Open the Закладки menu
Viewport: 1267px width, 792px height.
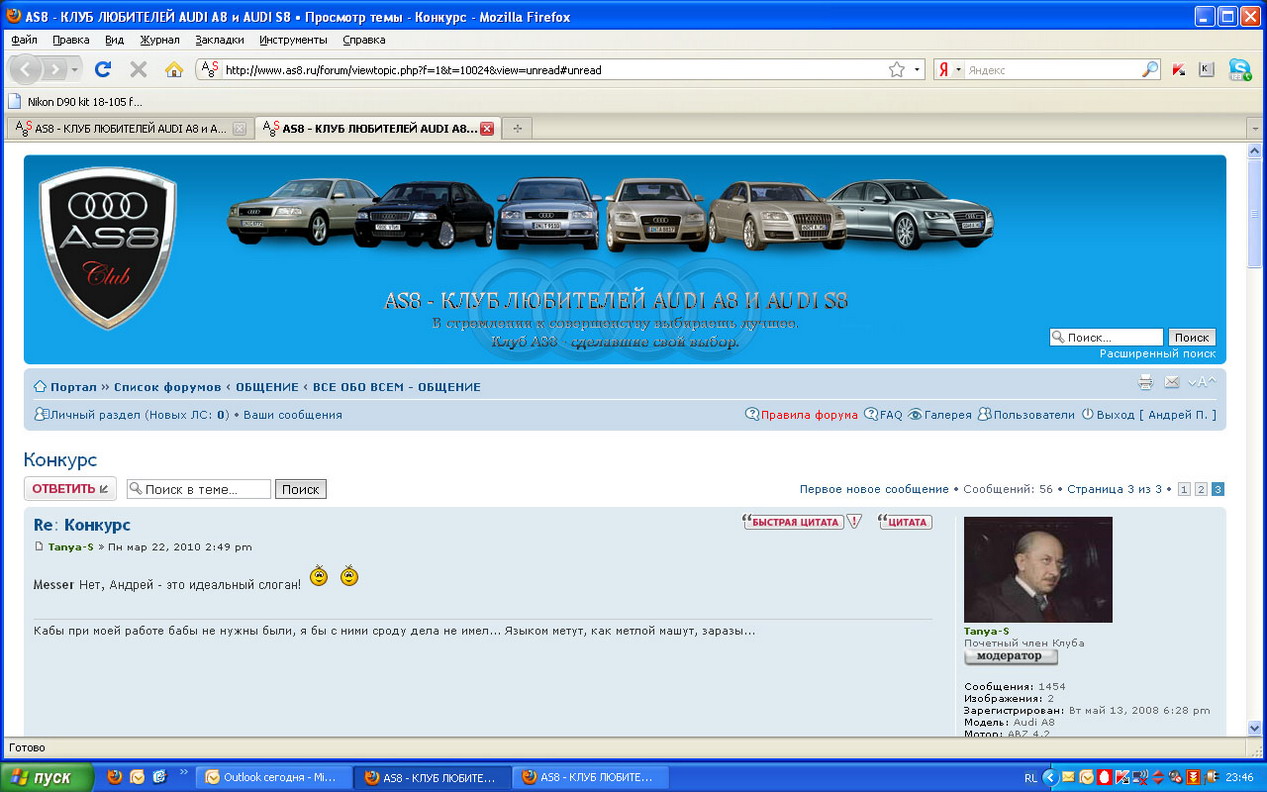coord(219,40)
